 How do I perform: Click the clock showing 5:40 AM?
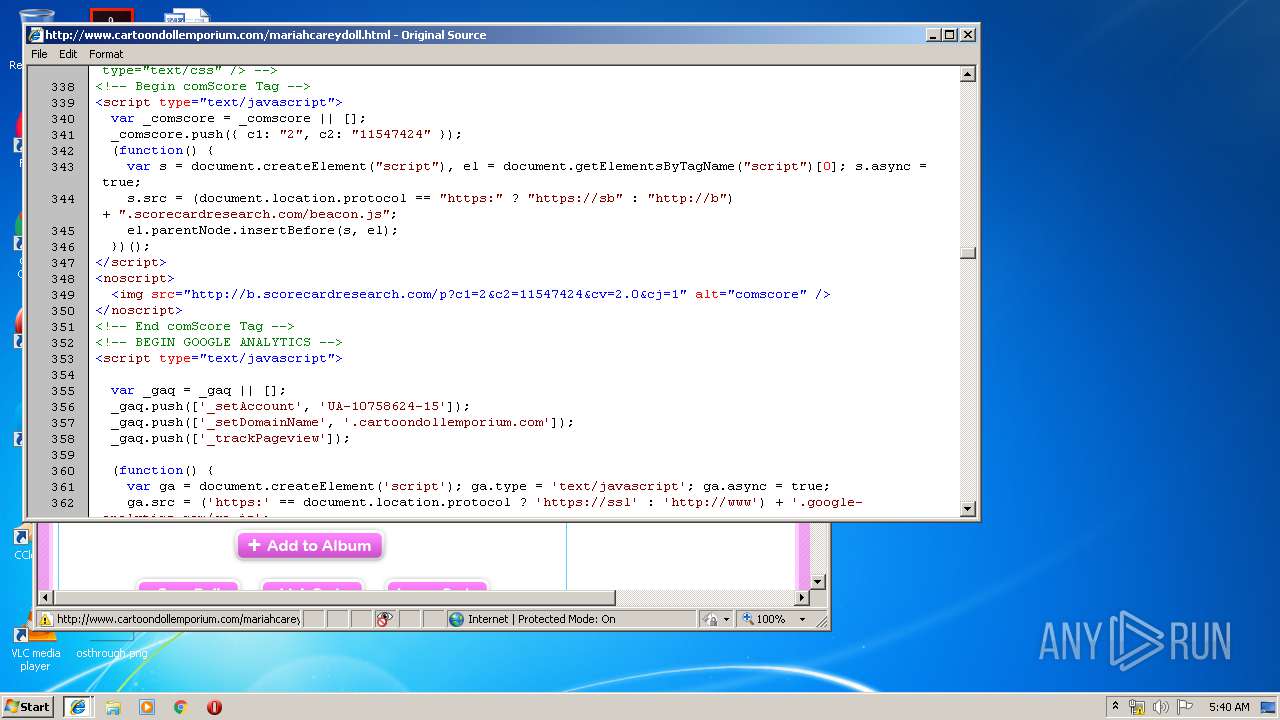(1229, 707)
